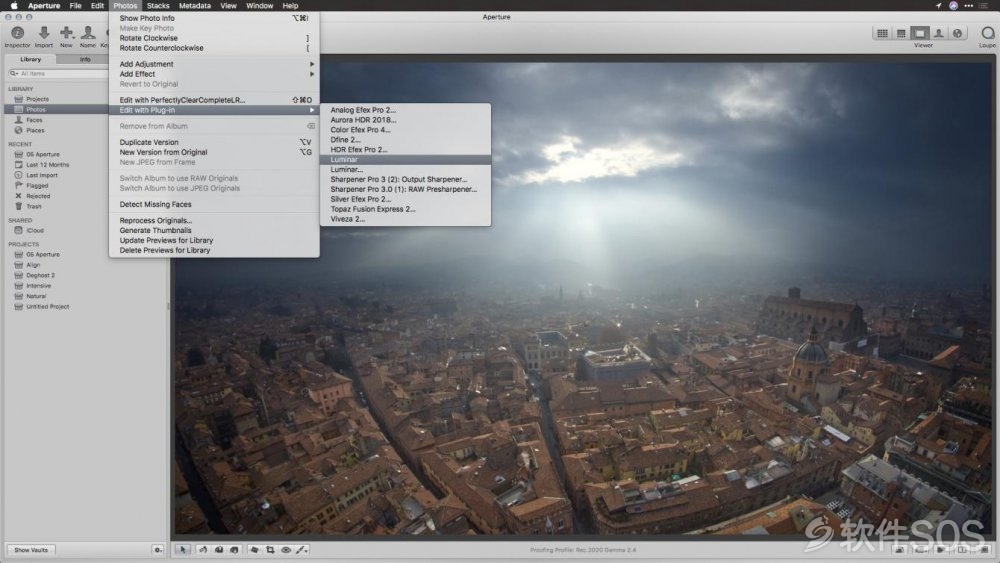The image size is (1000, 563).
Task: Switch to Browser grid view
Action: (x=882, y=33)
